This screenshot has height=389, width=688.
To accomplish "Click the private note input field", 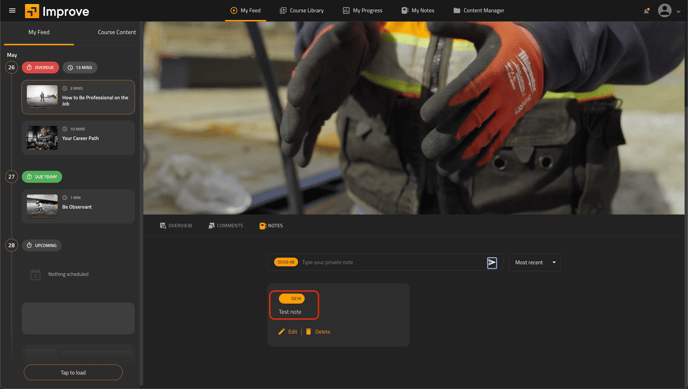I will pyautogui.click(x=391, y=262).
